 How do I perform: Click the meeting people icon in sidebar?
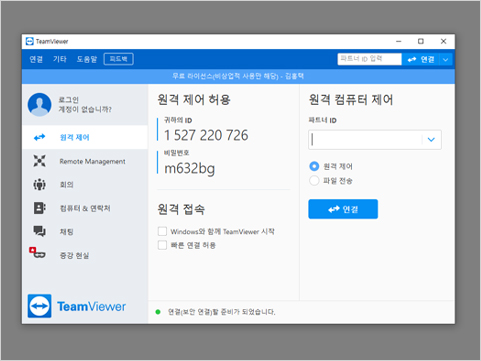pyautogui.click(x=39, y=184)
